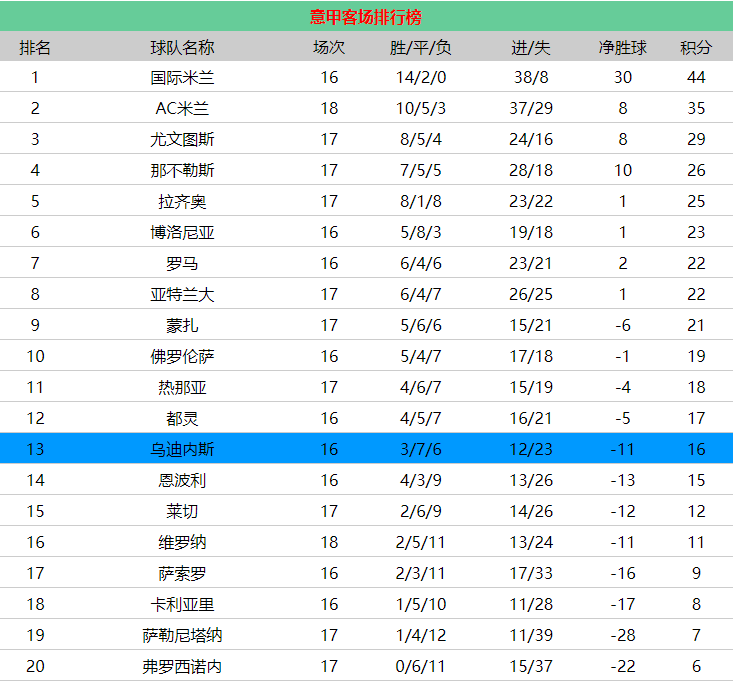The image size is (733, 683).
Task: Open the 拉齐奥 team entry
Action: [x=182, y=202]
